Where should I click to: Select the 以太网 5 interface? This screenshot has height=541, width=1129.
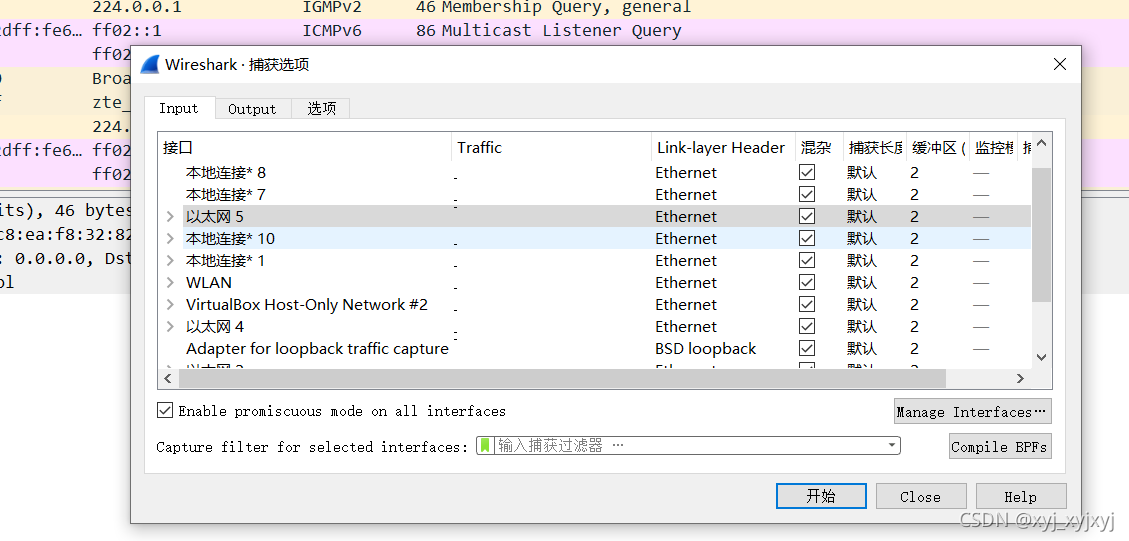click(x=215, y=217)
